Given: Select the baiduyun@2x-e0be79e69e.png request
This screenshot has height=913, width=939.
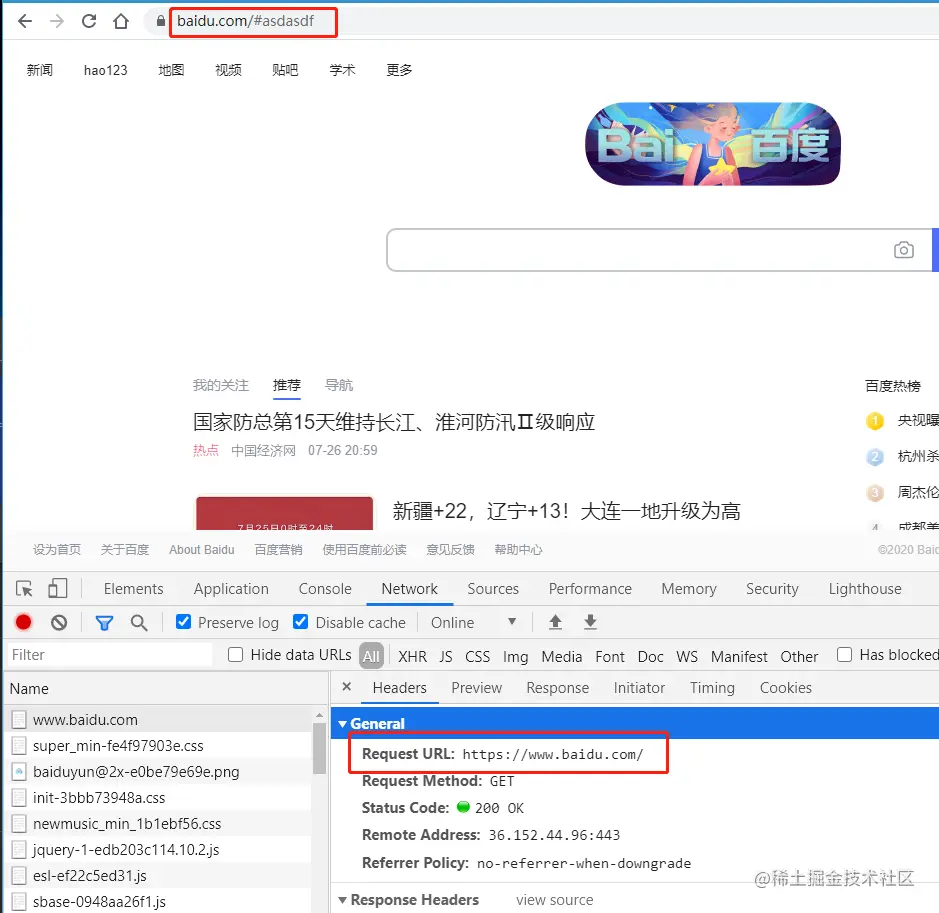Looking at the screenshot, I should coord(159,772).
